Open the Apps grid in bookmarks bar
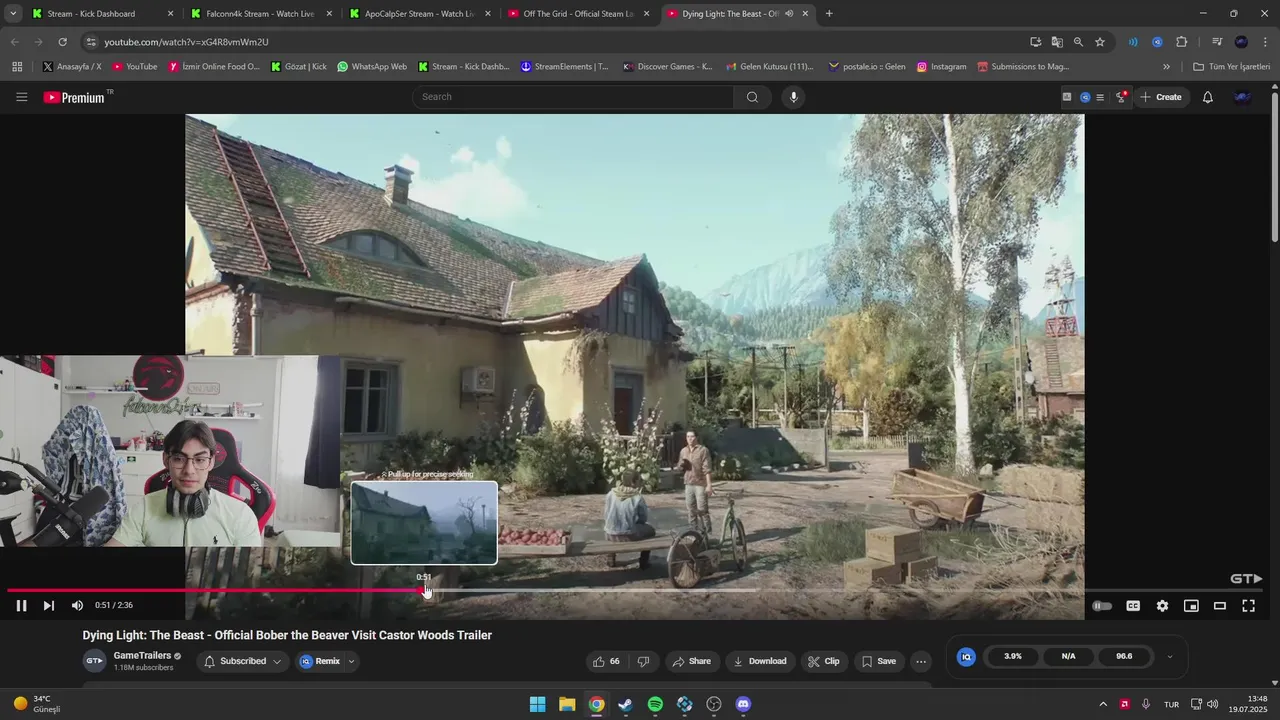Screen dimensions: 1280x720 pos(17,67)
